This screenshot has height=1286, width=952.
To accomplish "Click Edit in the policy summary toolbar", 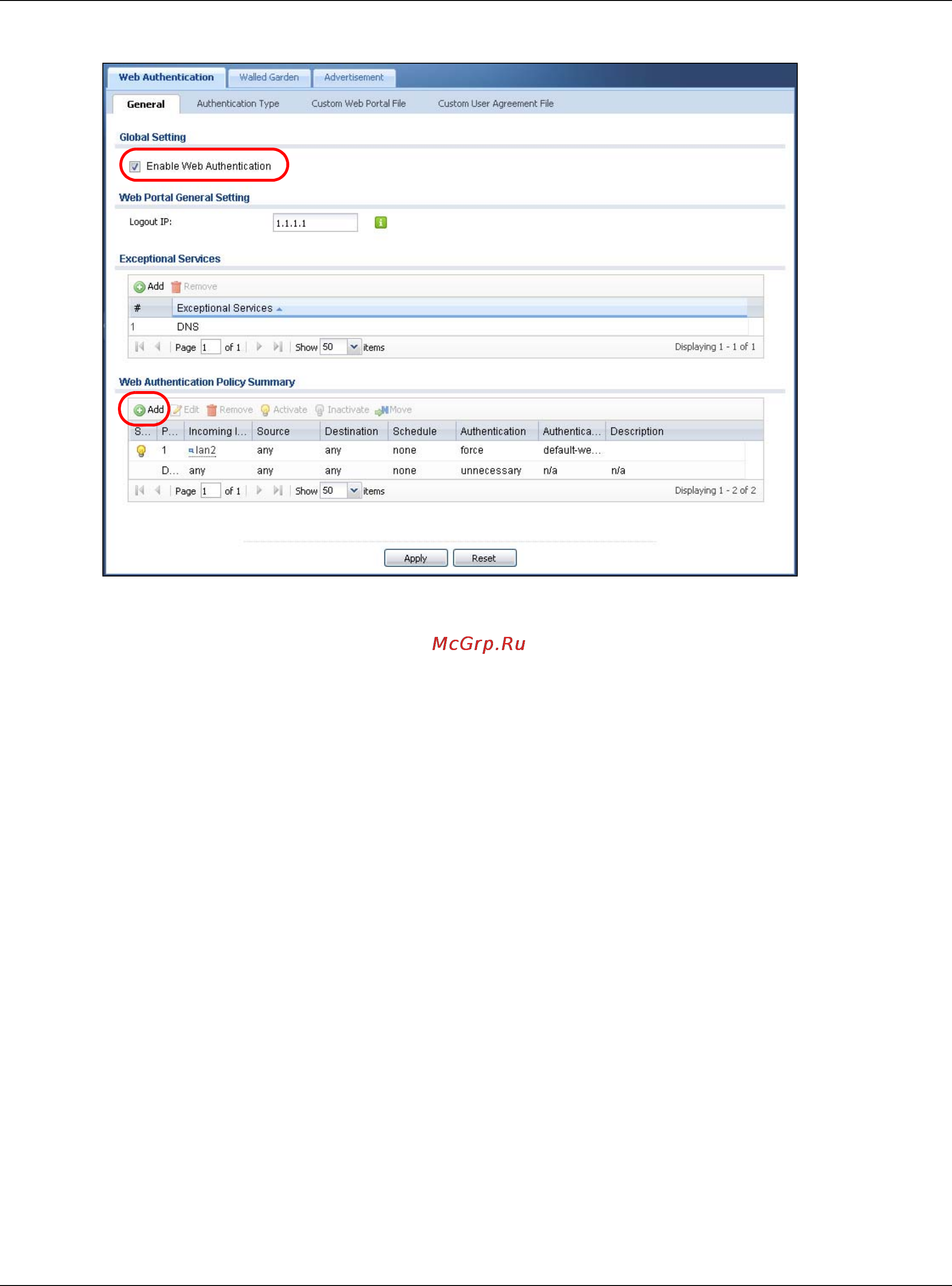I will coord(185,409).
